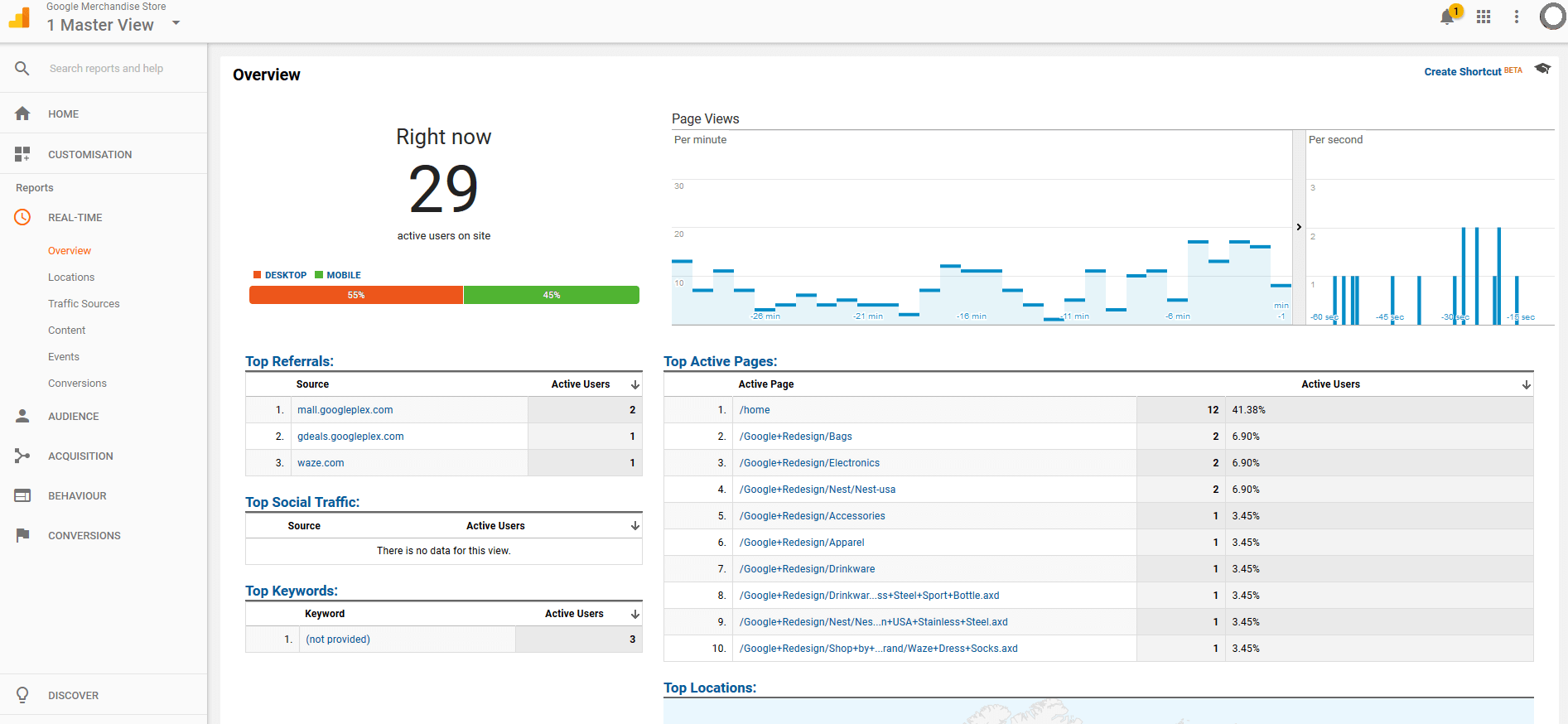Image resolution: width=1568 pixels, height=724 pixels.
Task: Open the Discover menu item
Action: (73, 695)
